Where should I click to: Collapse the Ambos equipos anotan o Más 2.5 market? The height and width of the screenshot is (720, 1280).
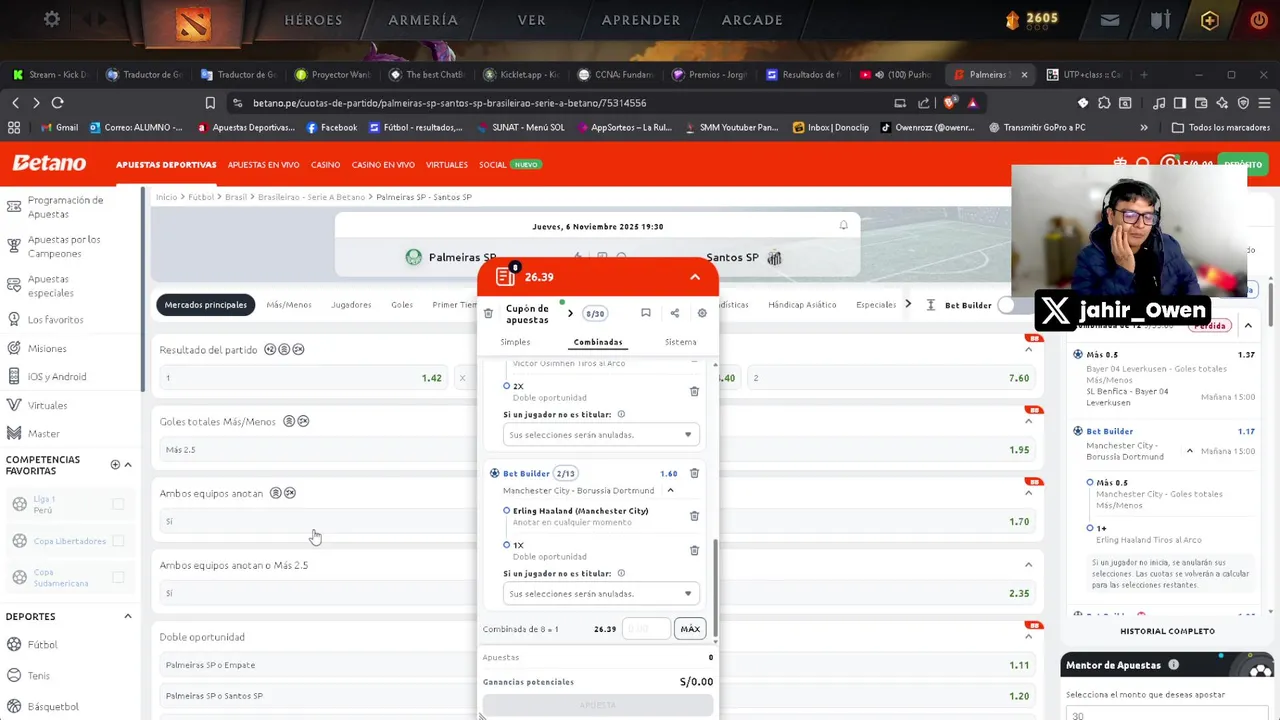pyautogui.click(x=1028, y=565)
